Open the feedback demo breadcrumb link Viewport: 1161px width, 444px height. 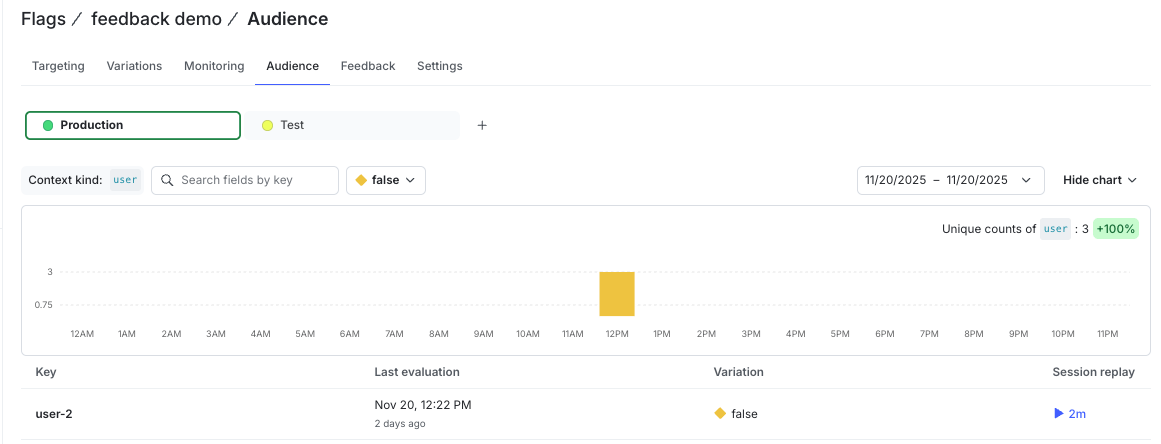(156, 19)
